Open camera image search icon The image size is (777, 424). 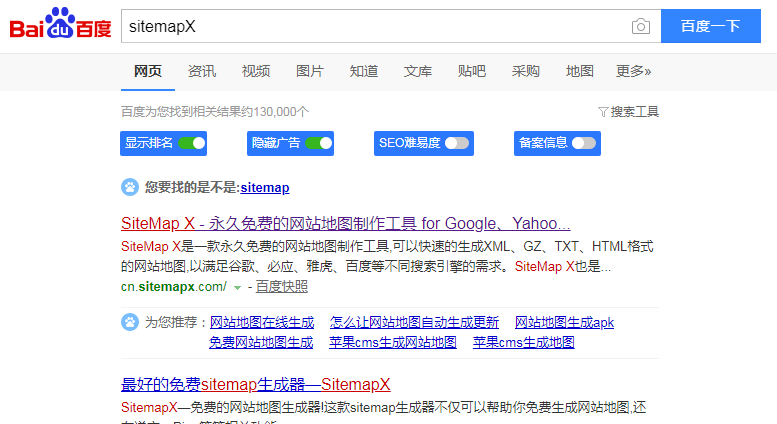coord(641,26)
